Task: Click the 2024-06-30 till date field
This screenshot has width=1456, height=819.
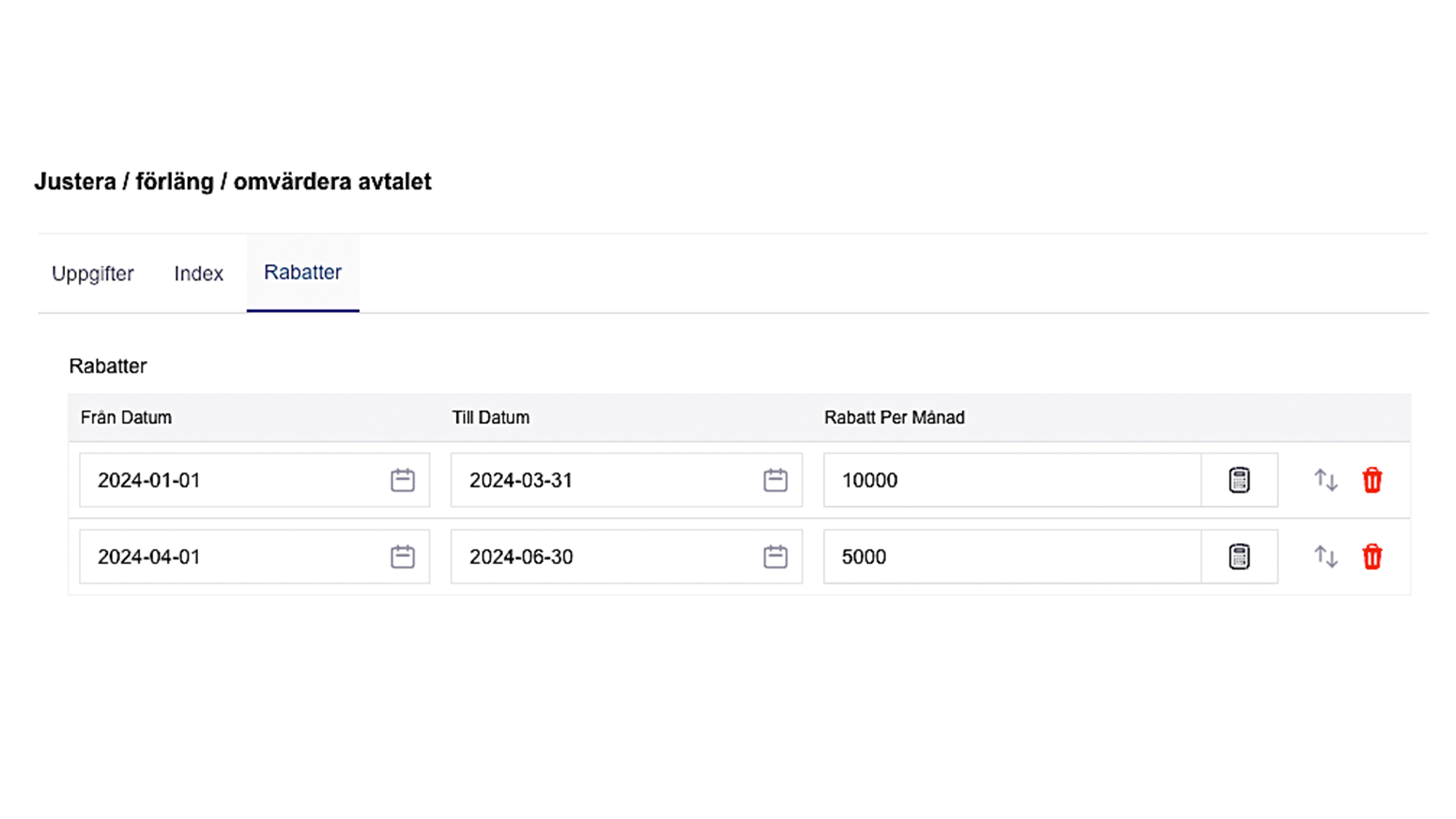Action: pos(626,557)
